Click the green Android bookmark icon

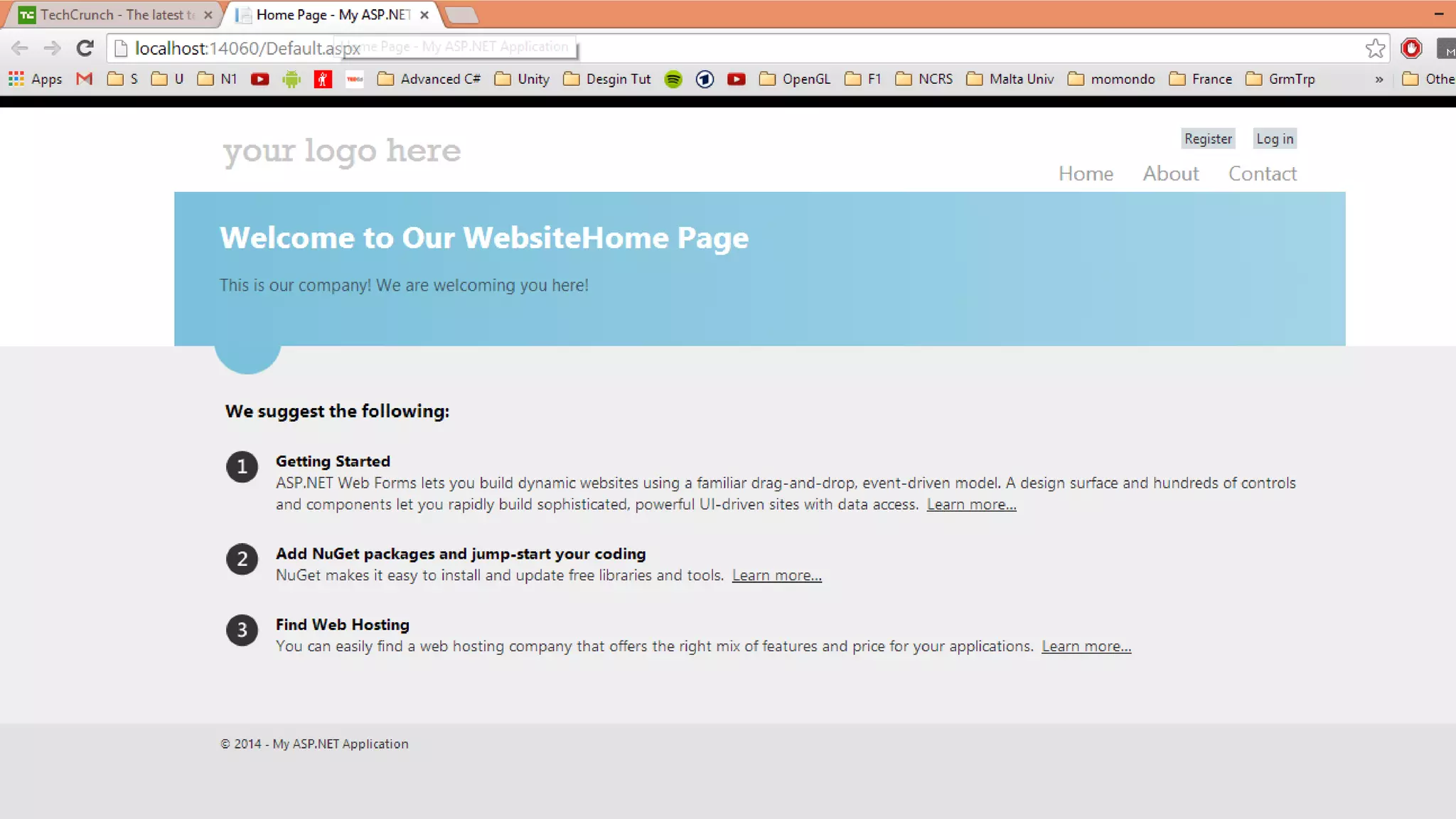coord(291,79)
